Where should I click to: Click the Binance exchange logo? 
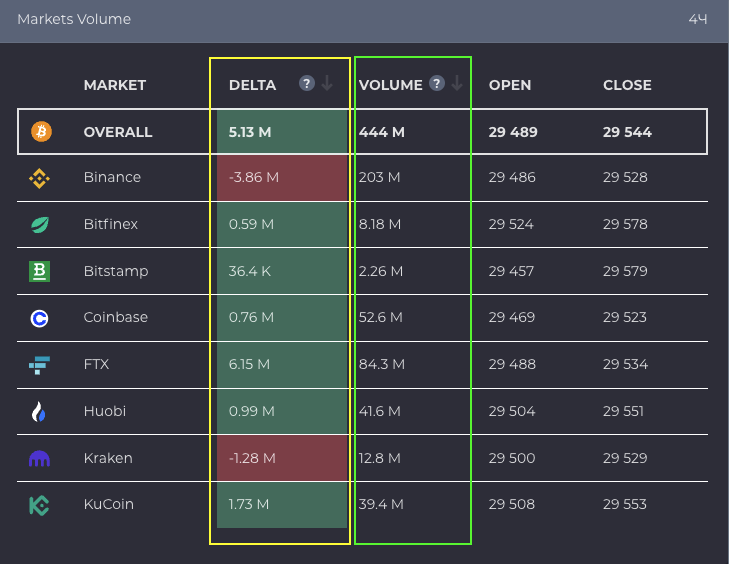40,178
